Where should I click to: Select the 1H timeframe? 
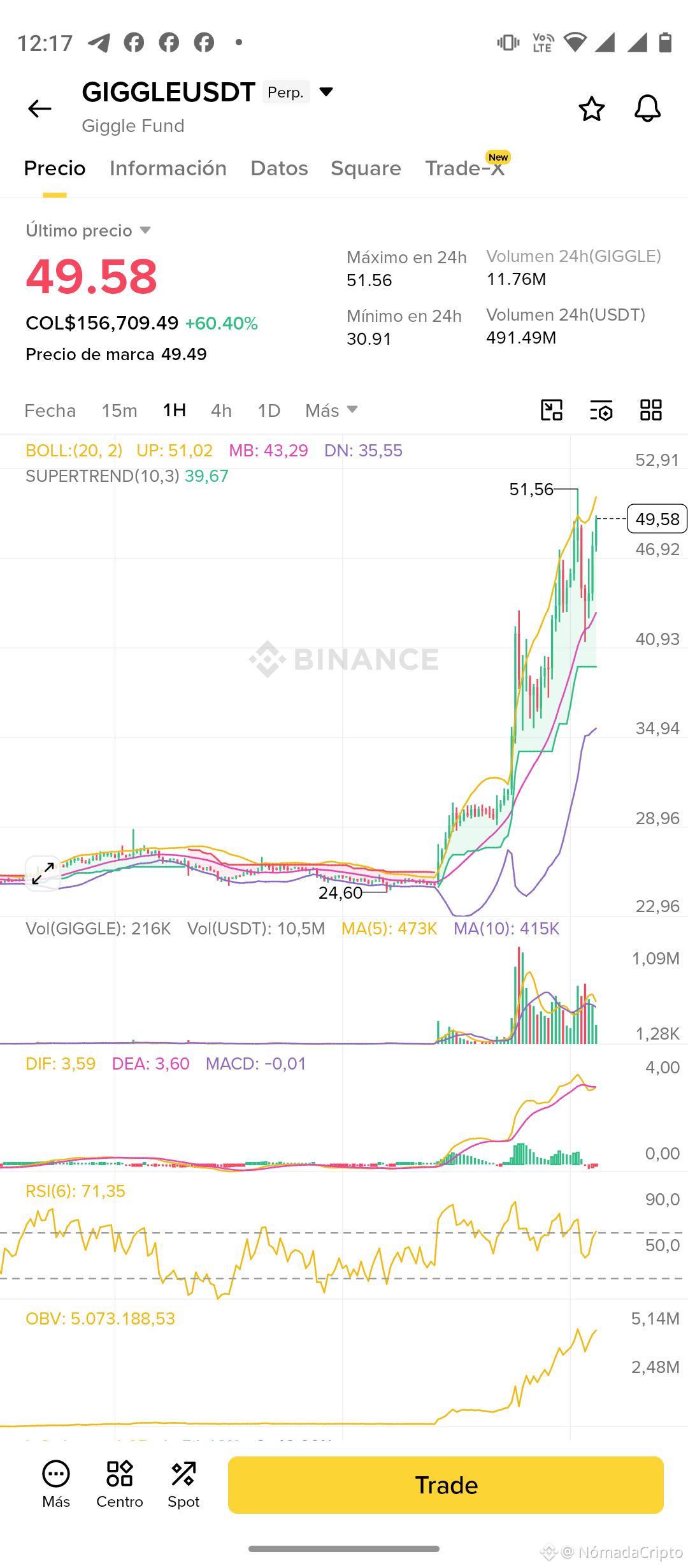(174, 410)
